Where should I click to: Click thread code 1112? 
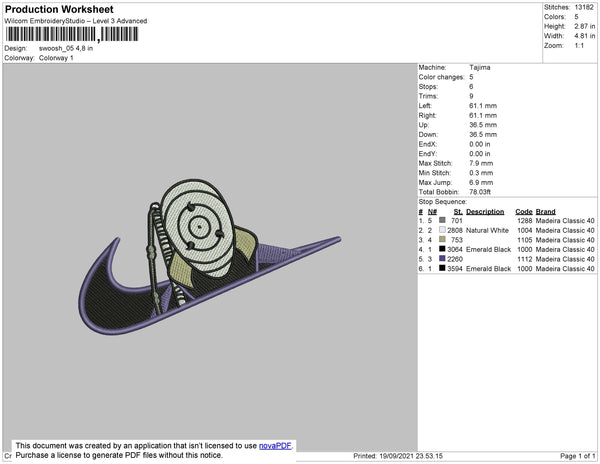coord(525,259)
